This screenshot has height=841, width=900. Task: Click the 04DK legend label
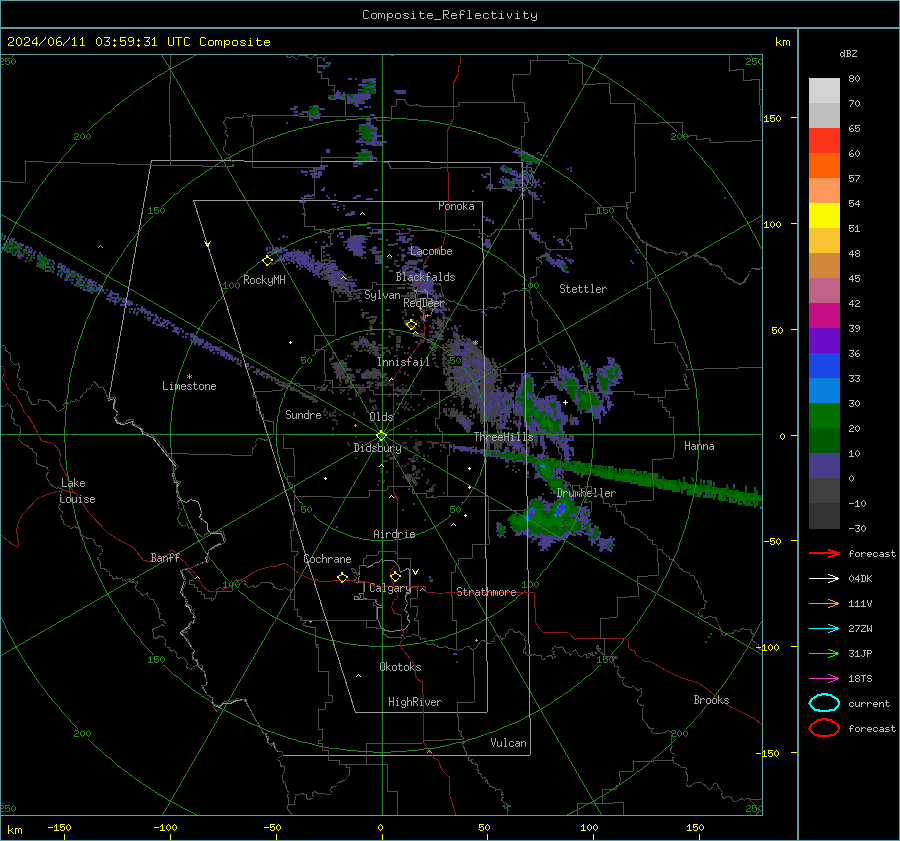[860, 579]
